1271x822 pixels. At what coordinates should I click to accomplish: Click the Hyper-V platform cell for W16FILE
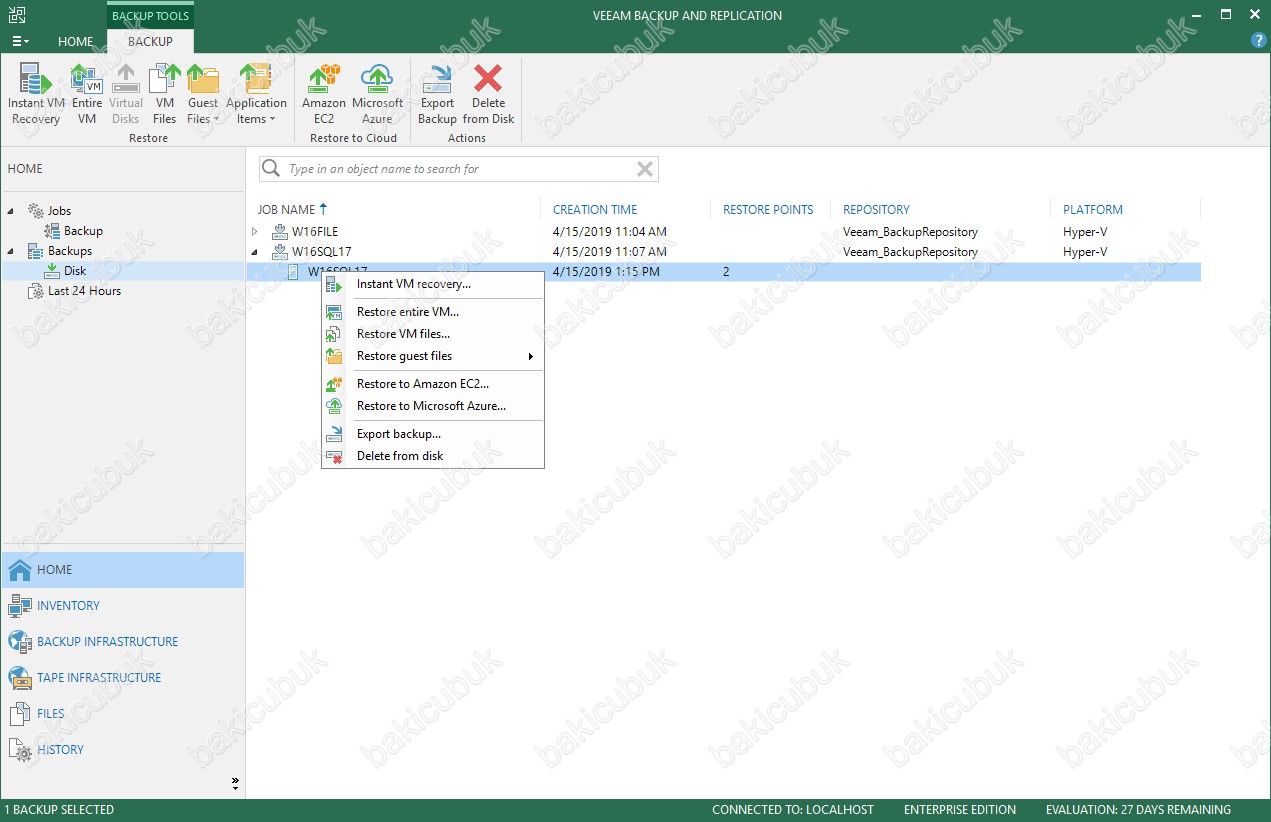coord(1085,232)
